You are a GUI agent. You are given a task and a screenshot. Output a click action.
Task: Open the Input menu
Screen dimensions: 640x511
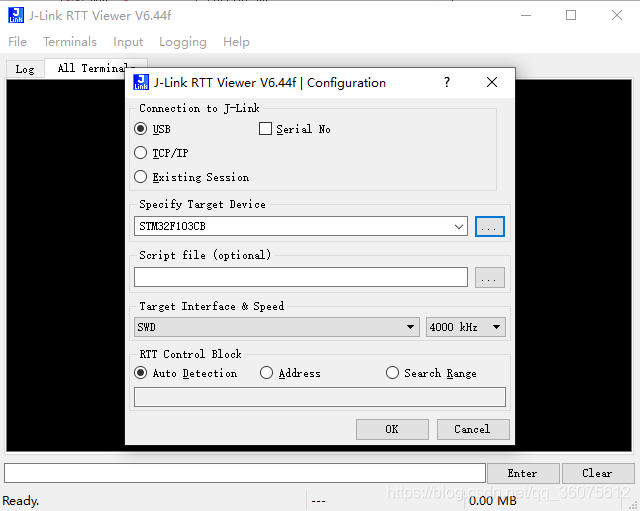tap(128, 42)
